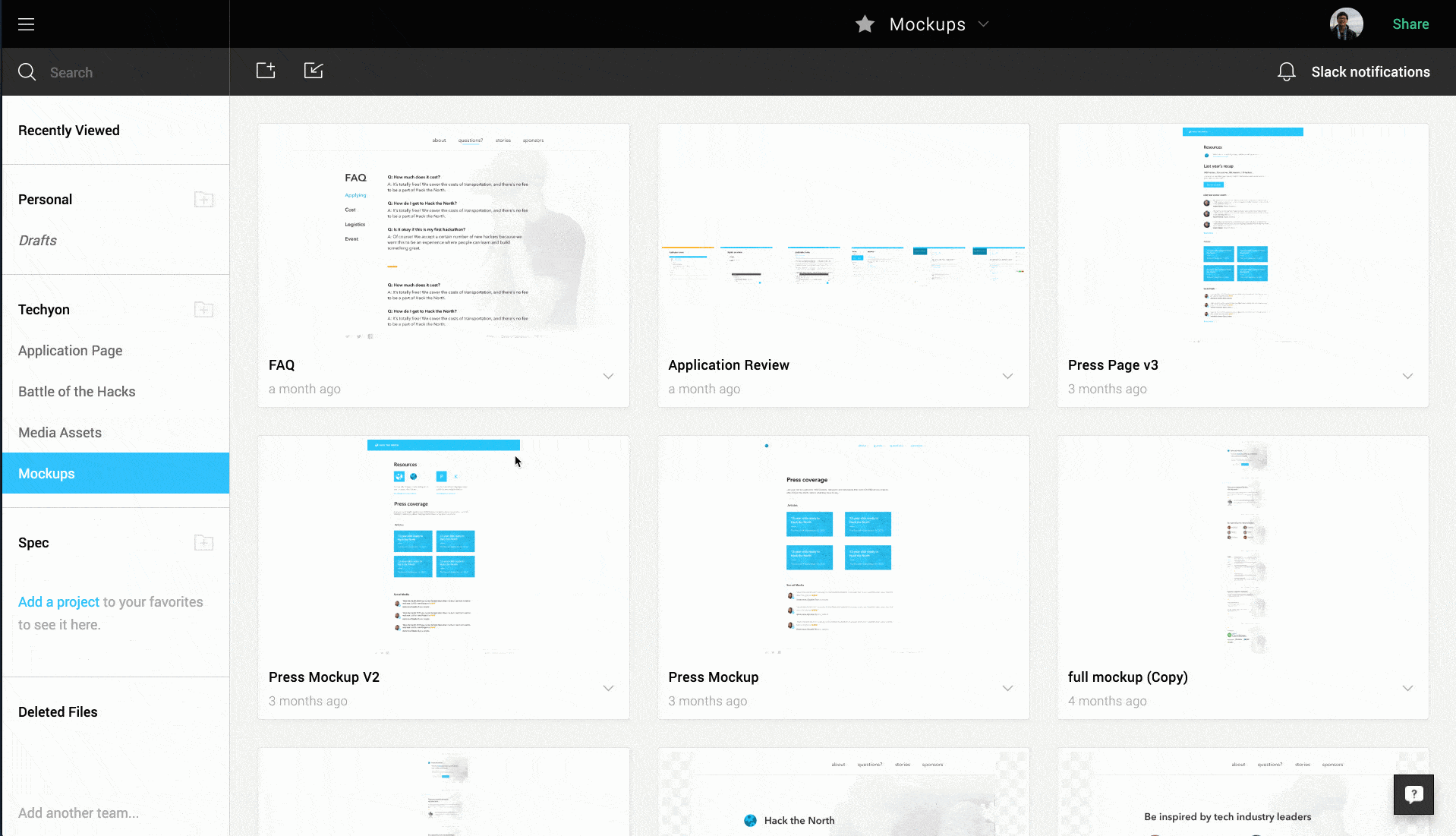Click the FAQ file title text
This screenshot has height=836, width=1456.
(x=282, y=365)
